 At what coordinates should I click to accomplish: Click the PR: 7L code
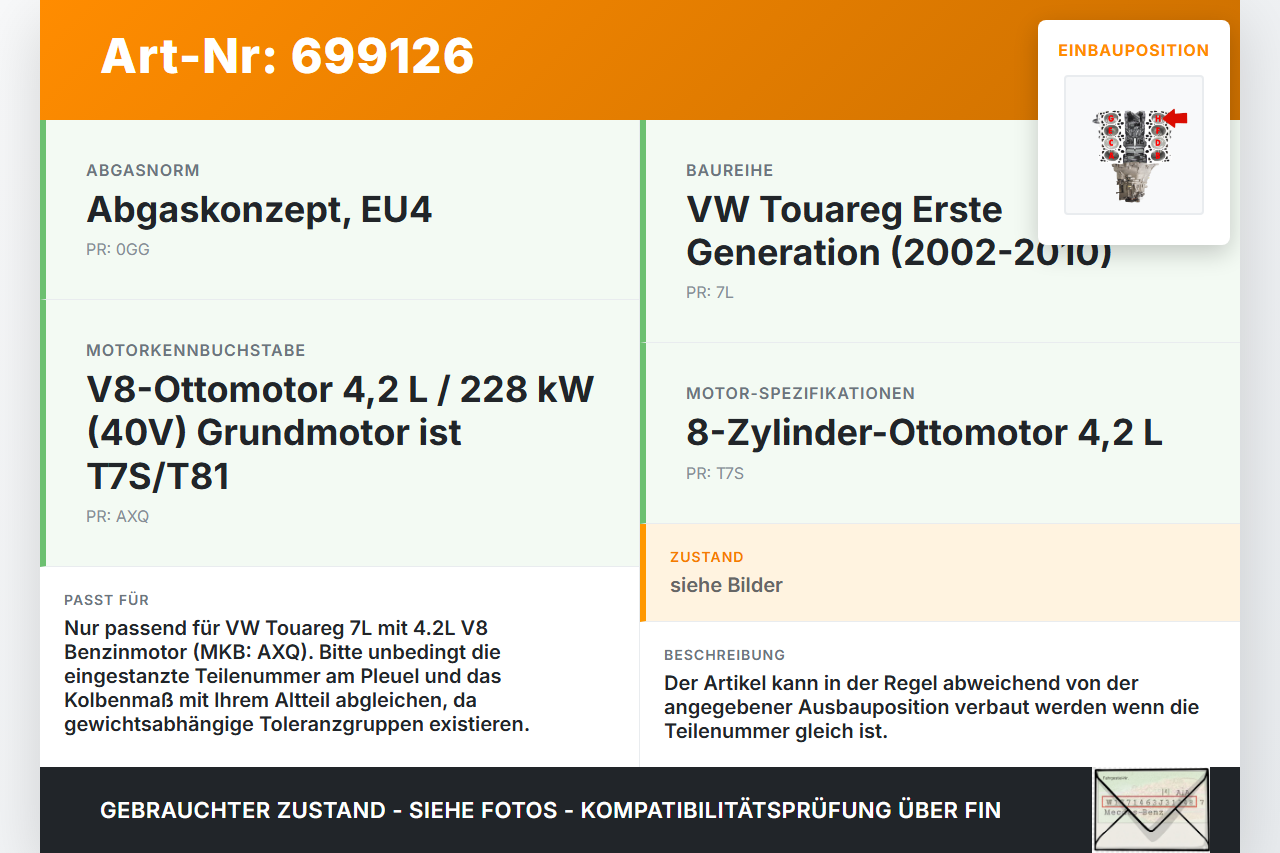click(710, 293)
